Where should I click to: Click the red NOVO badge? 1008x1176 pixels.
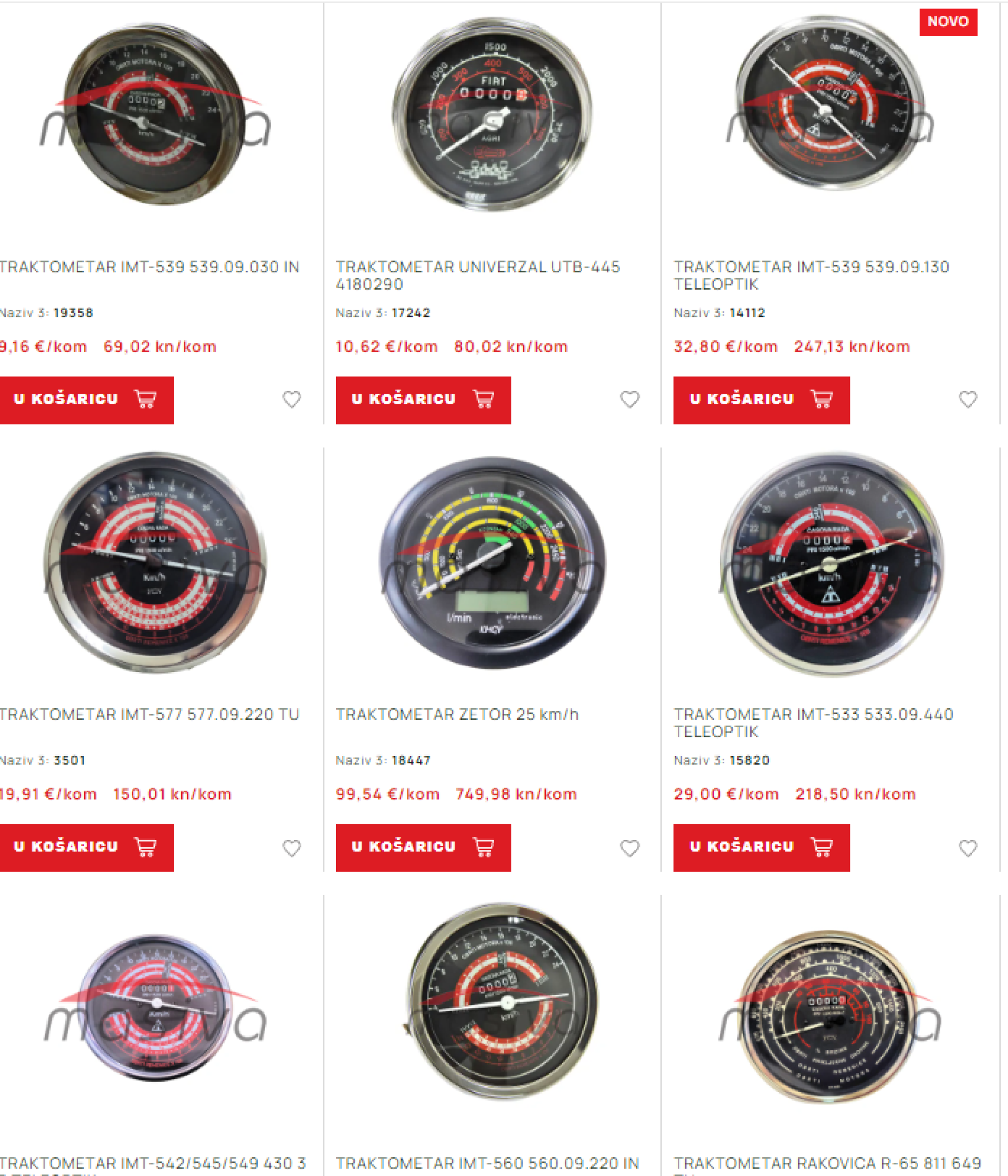coord(948,22)
